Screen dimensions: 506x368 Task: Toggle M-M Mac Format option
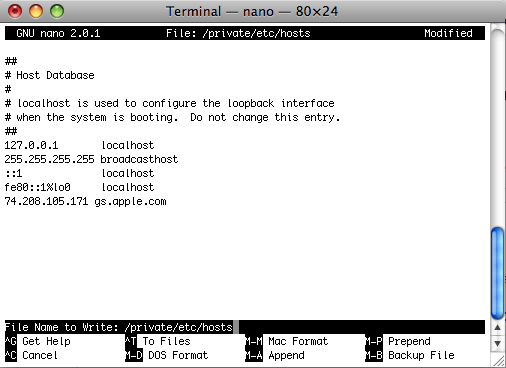click(287, 341)
